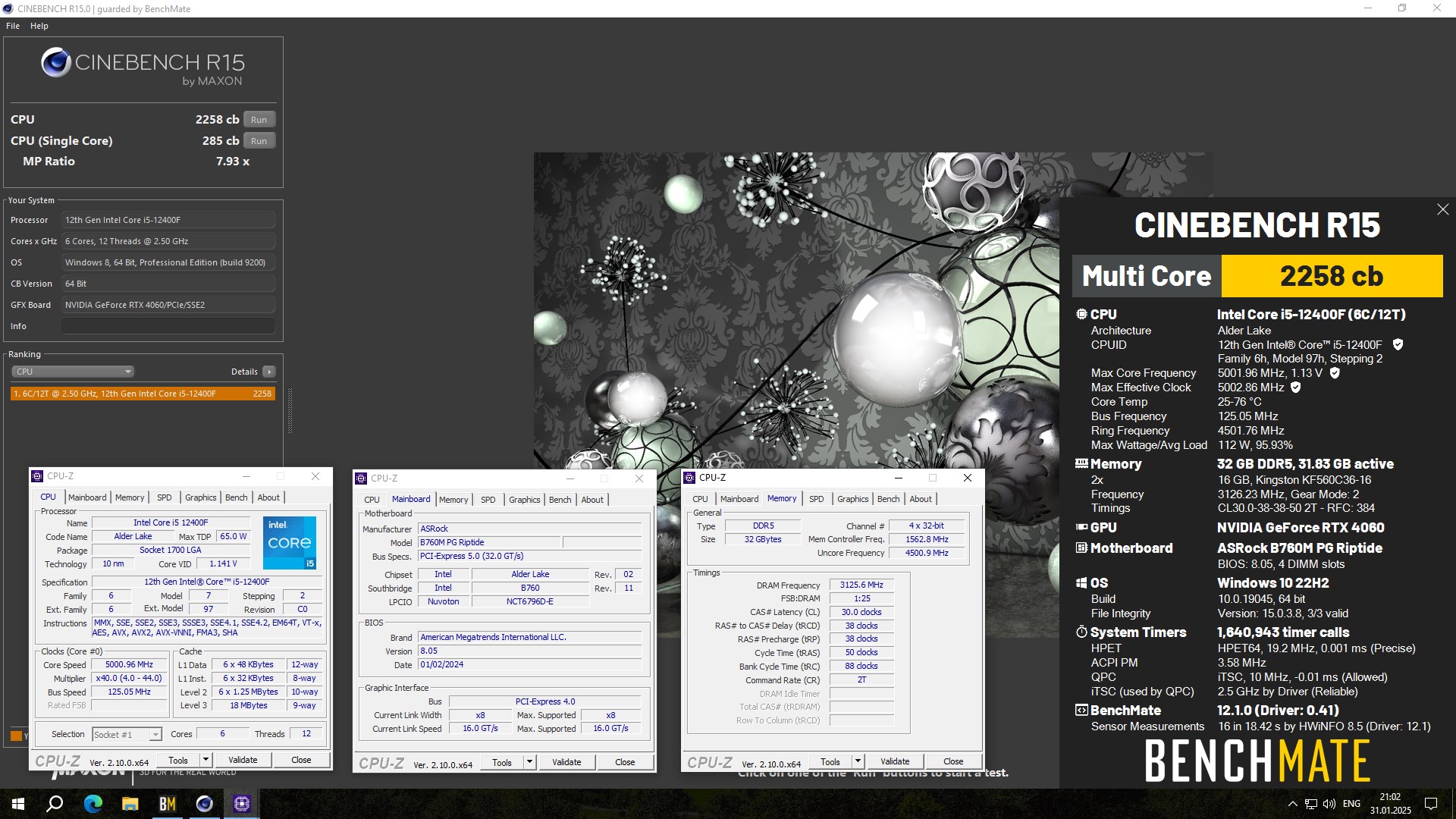Viewport: 1456px width, 819px height.
Task: Click the 2258 cb Multi Core score
Action: pyautogui.click(x=1332, y=276)
